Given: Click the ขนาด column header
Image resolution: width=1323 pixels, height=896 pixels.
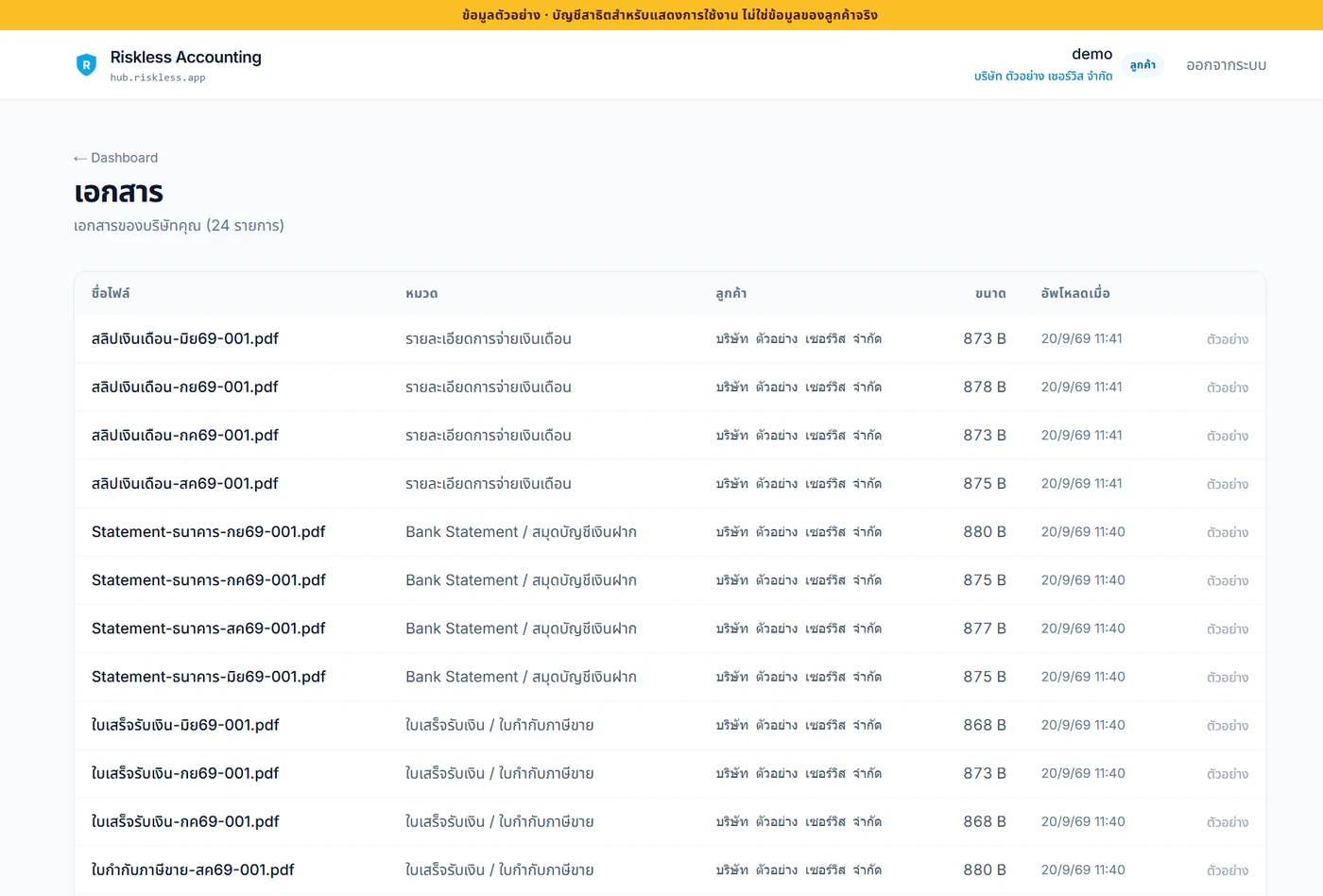Looking at the screenshot, I should (x=990, y=293).
